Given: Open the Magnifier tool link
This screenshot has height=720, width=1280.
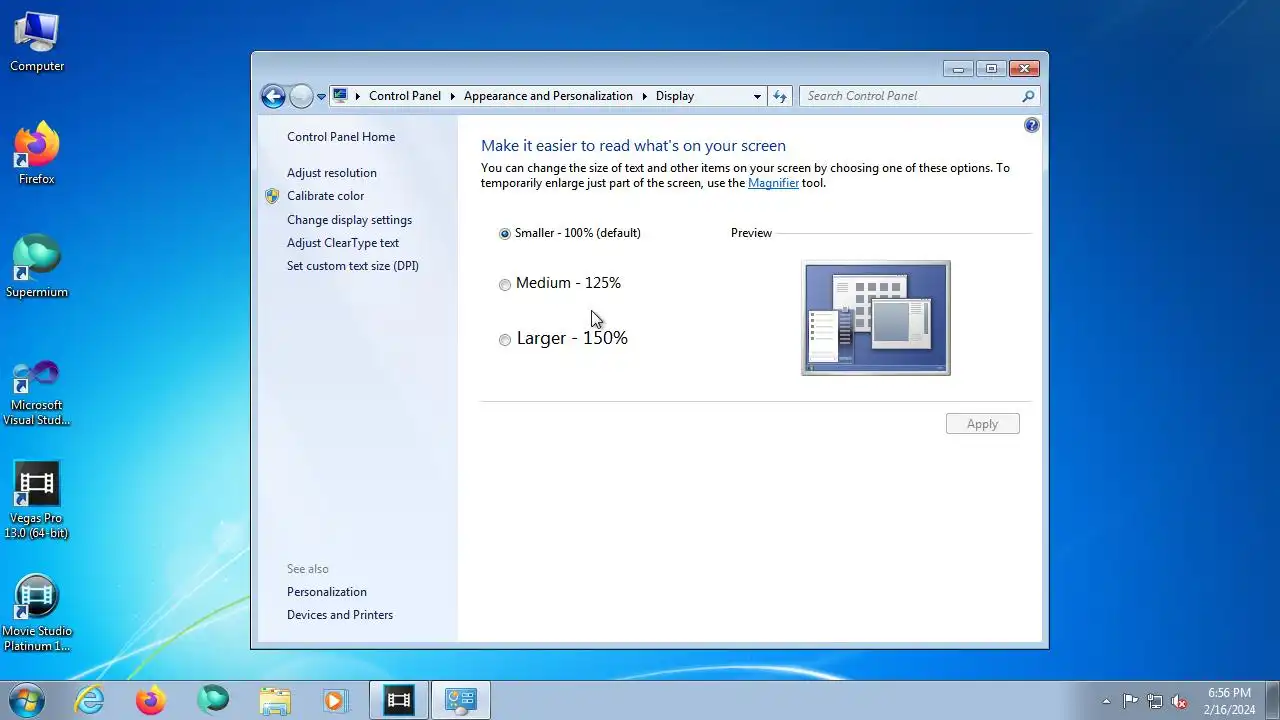Looking at the screenshot, I should point(773,183).
